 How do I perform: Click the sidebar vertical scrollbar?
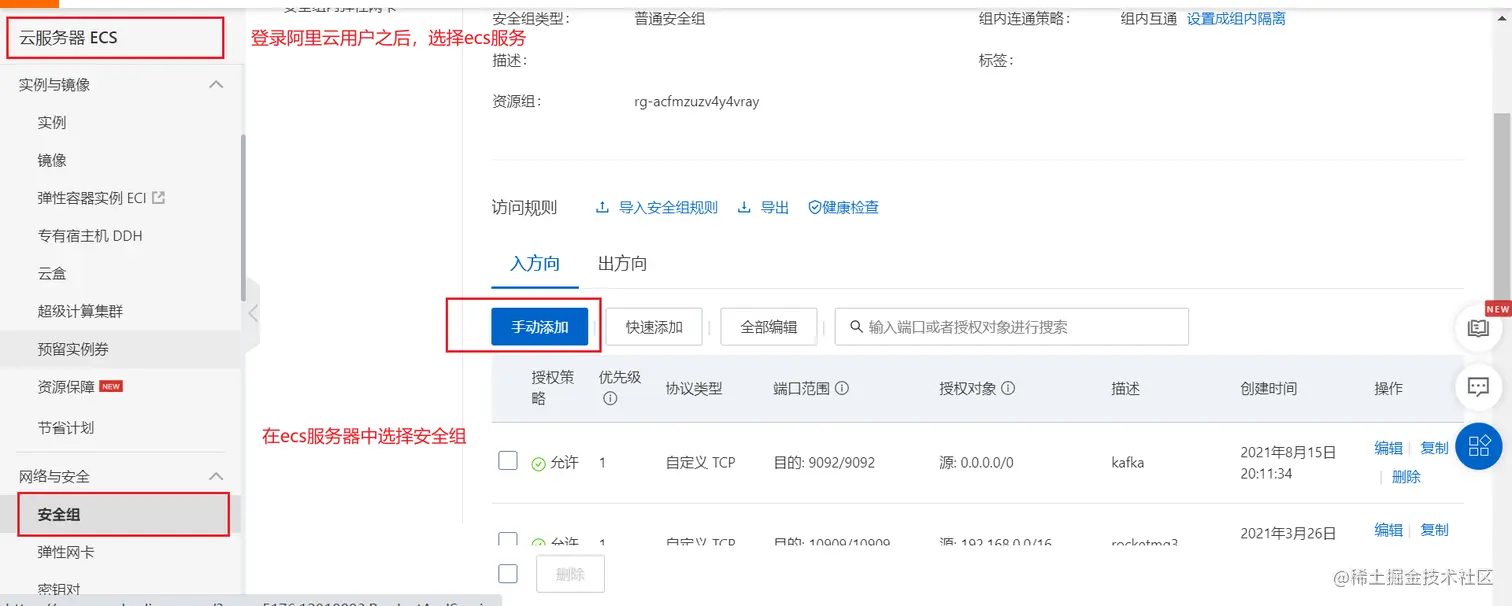coord(243,216)
